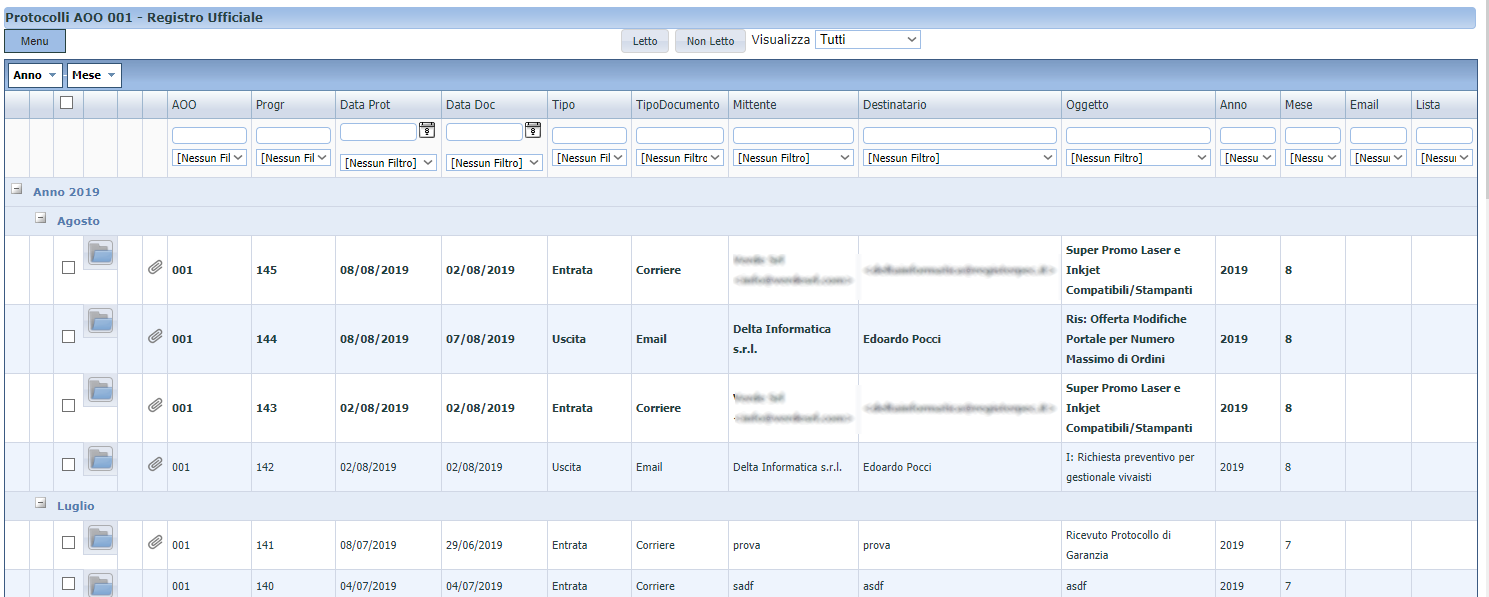The width and height of the screenshot is (1489, 597).
Task: Open the Visualizza Tutti dropdown
Action: point(867,39)
